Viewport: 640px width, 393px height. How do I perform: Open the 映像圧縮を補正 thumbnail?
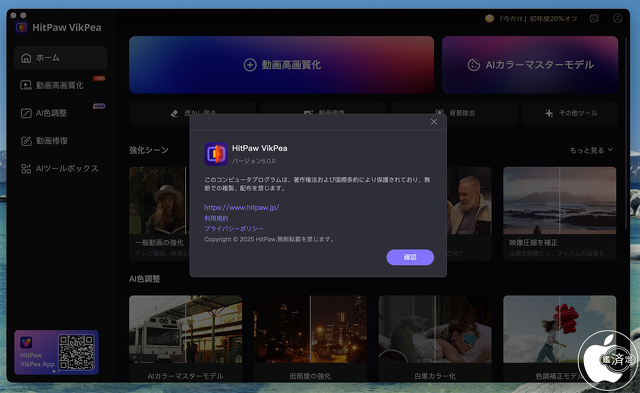[x=560, y=200]
